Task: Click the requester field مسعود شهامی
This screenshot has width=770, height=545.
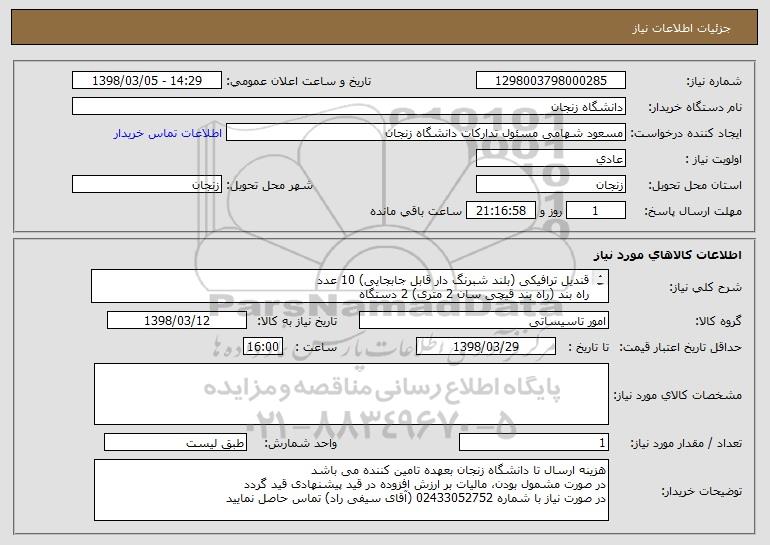Action: (x=426, y=133)
